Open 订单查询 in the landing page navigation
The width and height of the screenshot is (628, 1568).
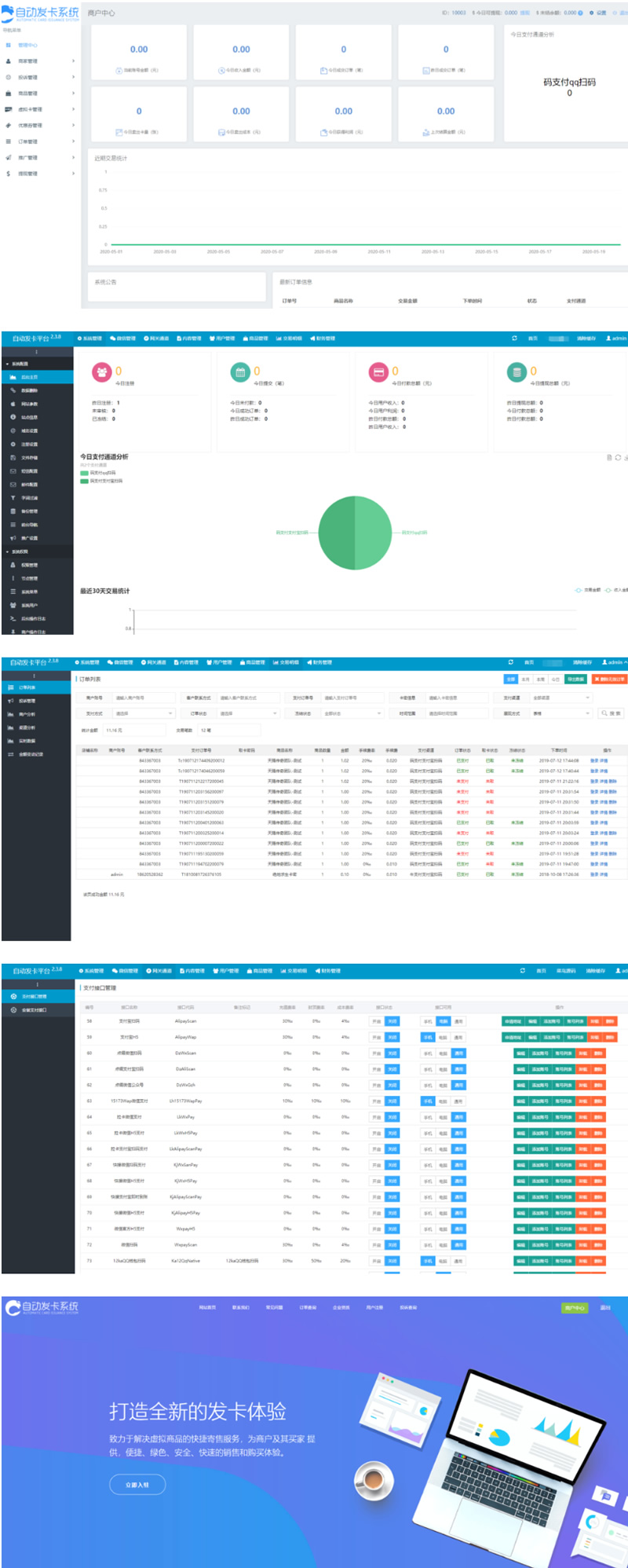click(x=308, y=1307)
